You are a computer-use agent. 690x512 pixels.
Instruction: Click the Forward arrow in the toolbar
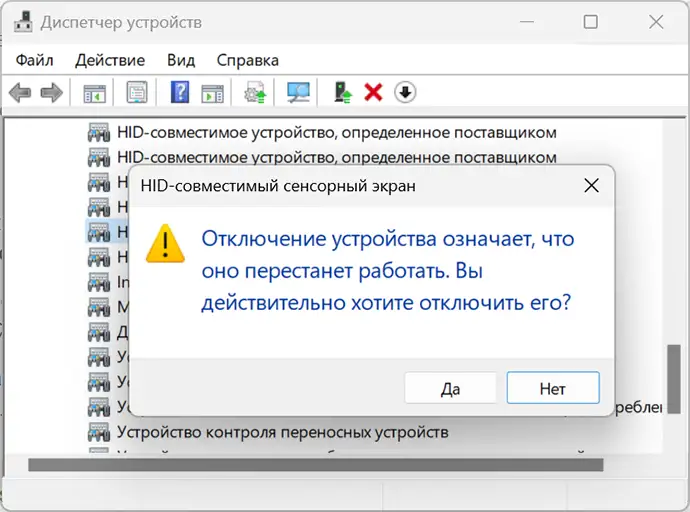click(51, 93)
